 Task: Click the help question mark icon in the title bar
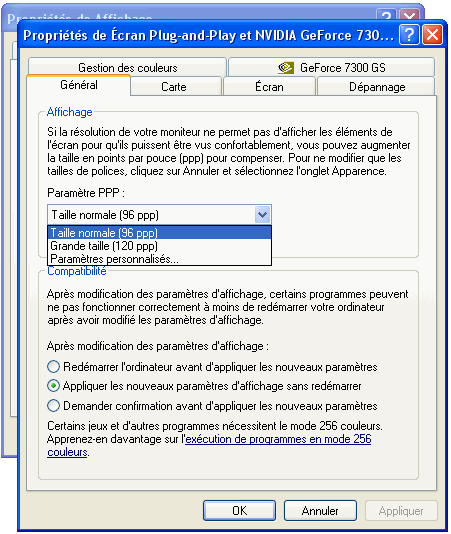click(x=409, y=35)
